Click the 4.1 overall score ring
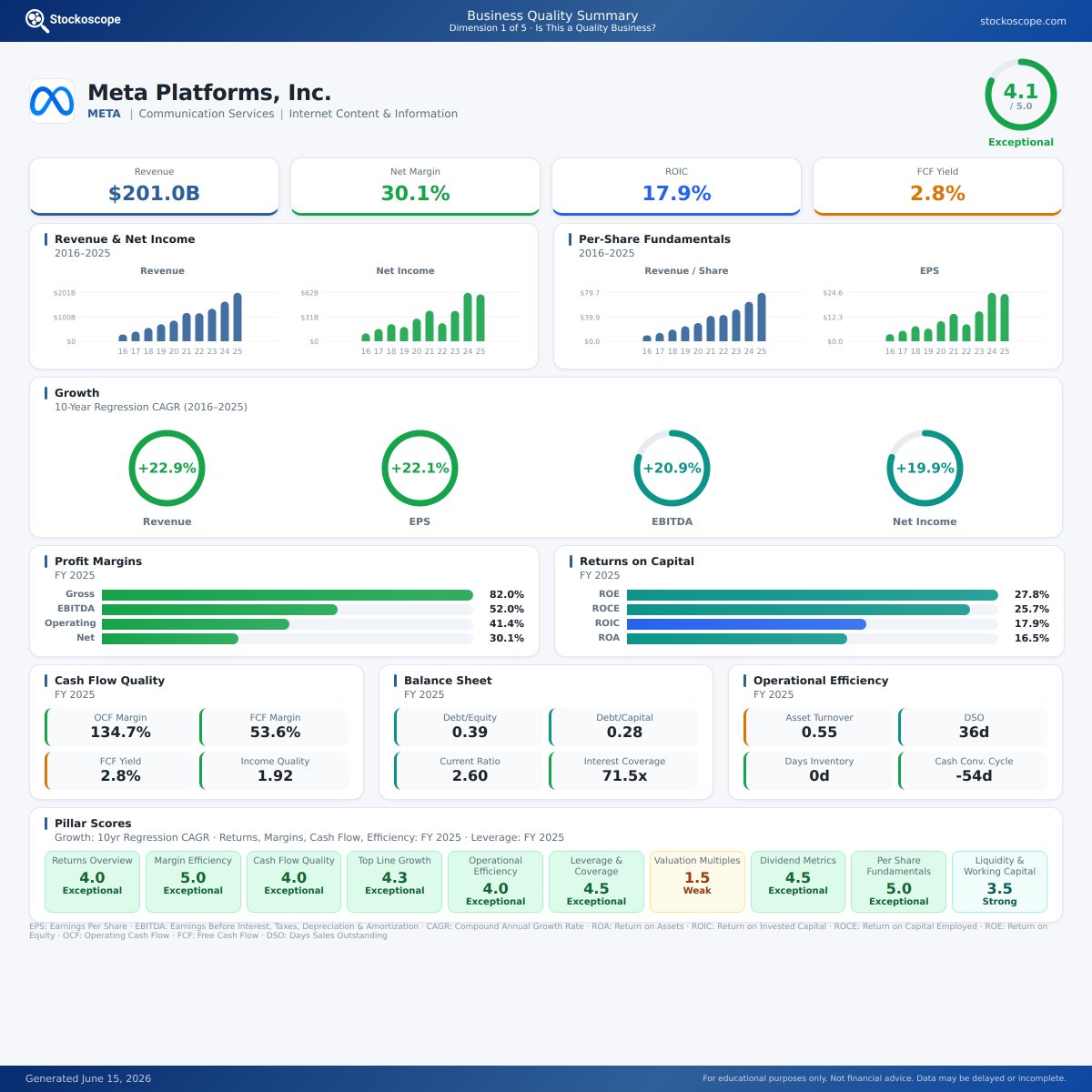 pyautogui.click(x=1021, y=95)
